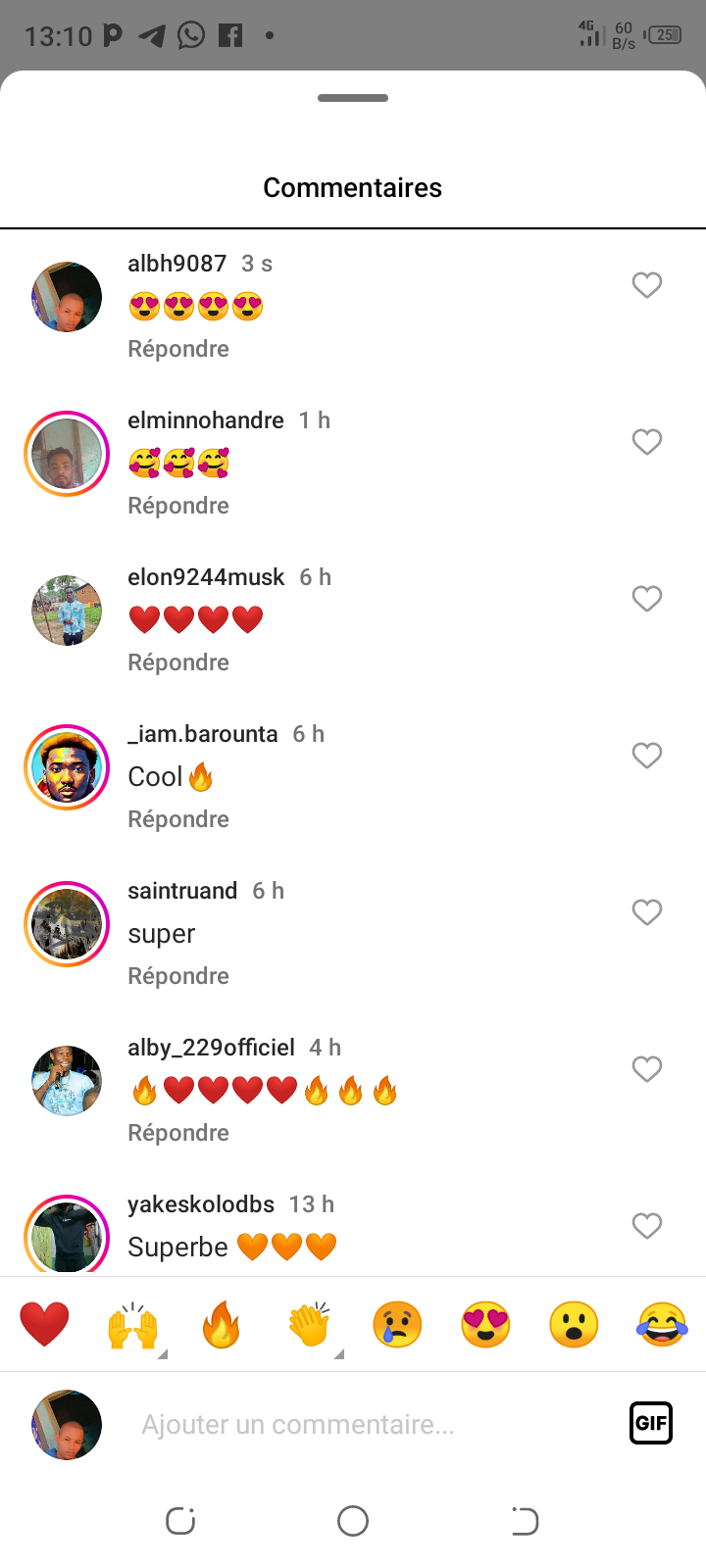
Task: Like yakeskolodbs's Superbe comment
Action: (647, 1226)
